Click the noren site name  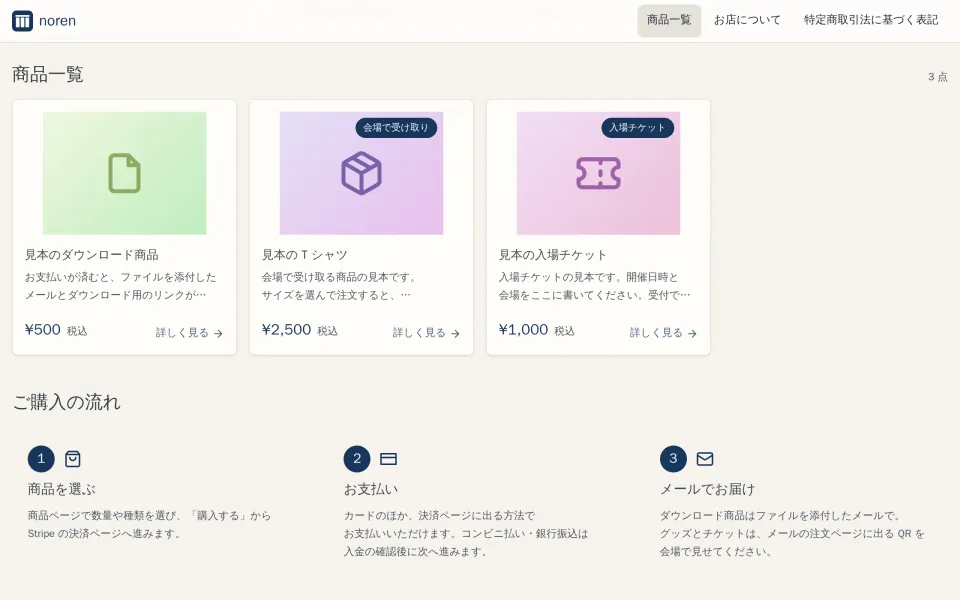click(58, 21)
